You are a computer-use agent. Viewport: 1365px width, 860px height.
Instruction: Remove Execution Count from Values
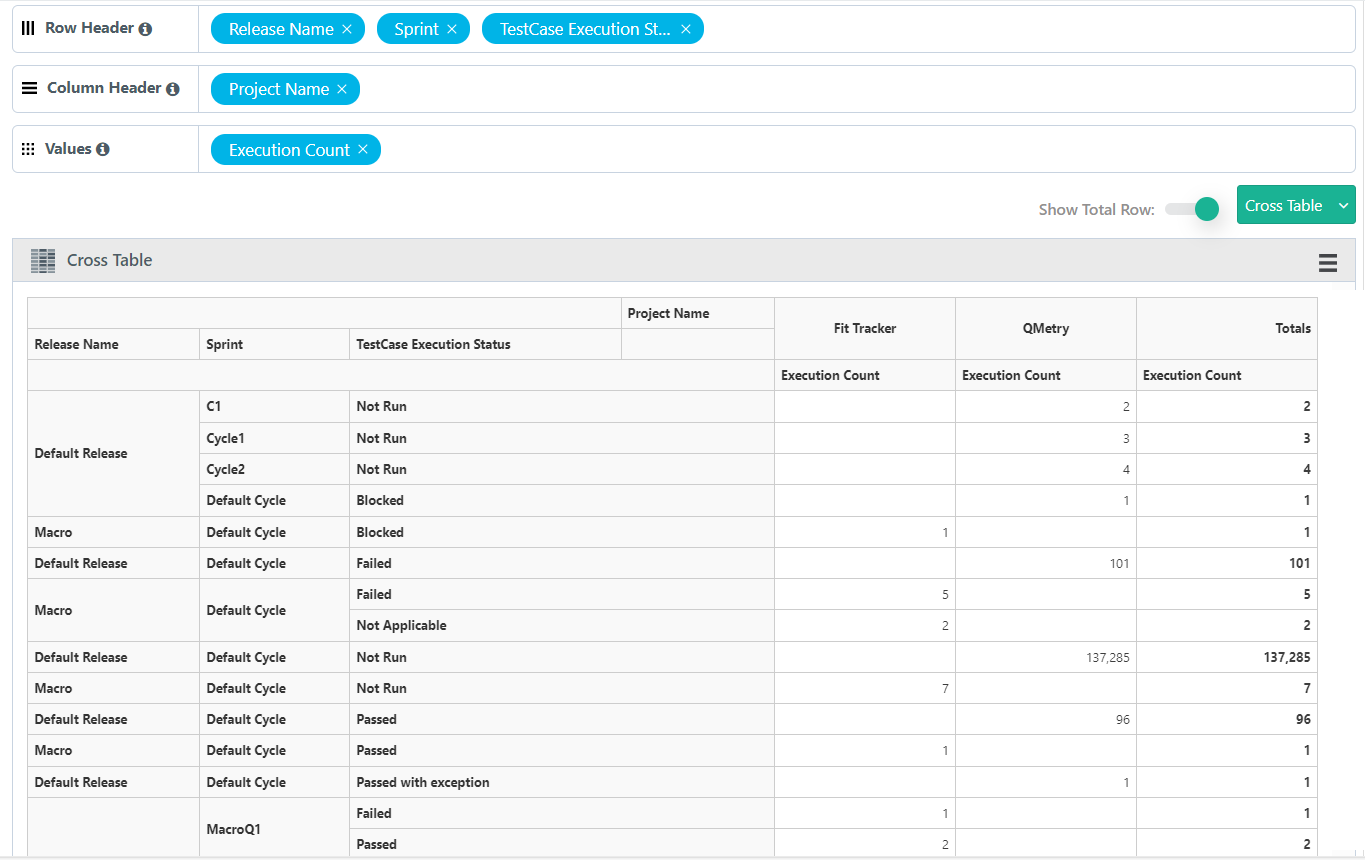click(x=363, y=150)
